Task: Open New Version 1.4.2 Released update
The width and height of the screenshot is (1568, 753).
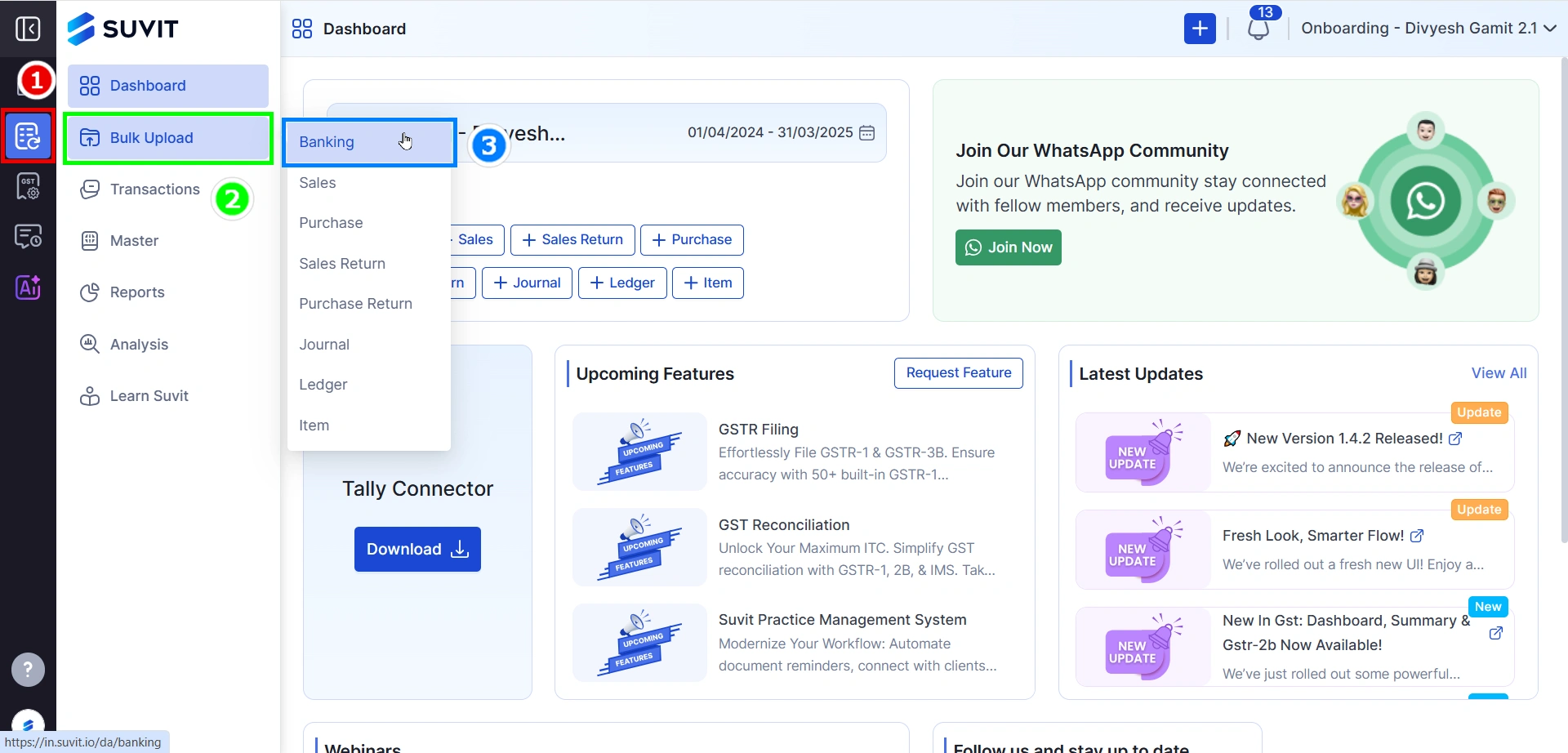Action: [1344, 439]
